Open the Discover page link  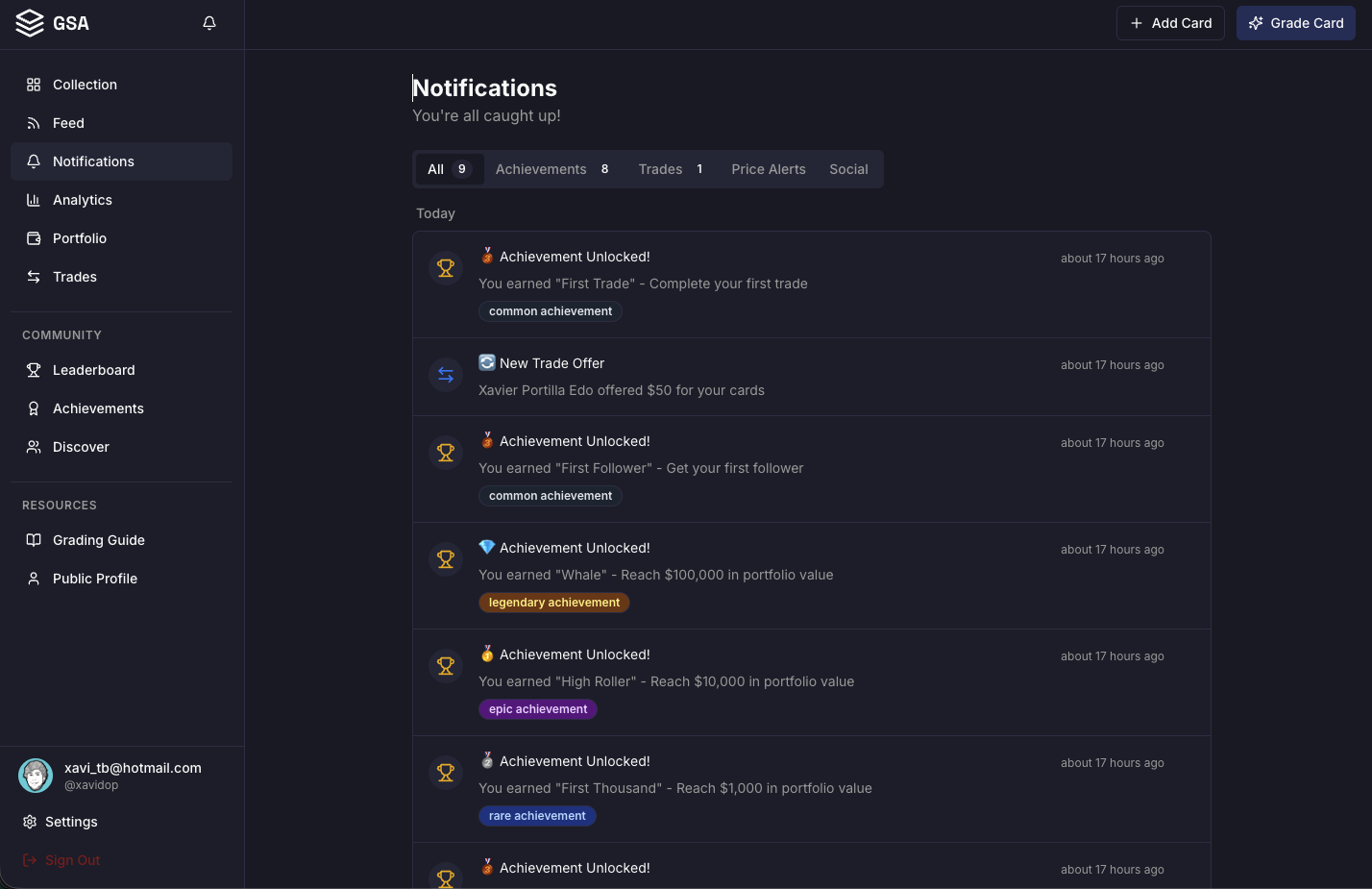81,447
